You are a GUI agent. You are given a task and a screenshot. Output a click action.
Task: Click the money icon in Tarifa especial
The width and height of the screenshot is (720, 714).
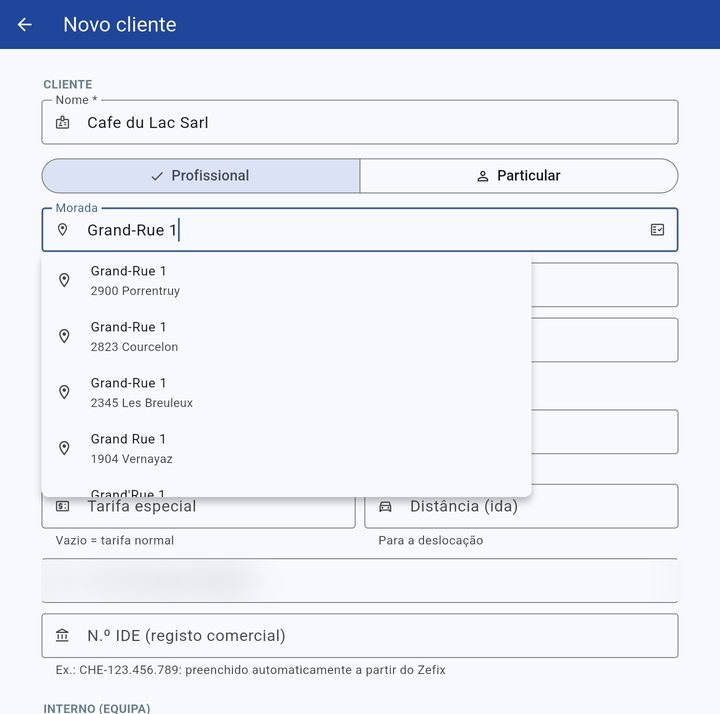62,506
